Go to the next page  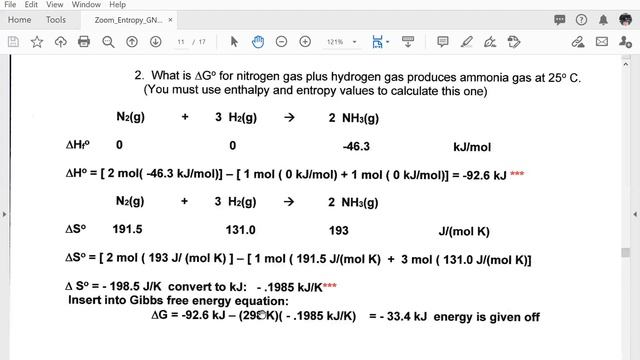point(156,42)
